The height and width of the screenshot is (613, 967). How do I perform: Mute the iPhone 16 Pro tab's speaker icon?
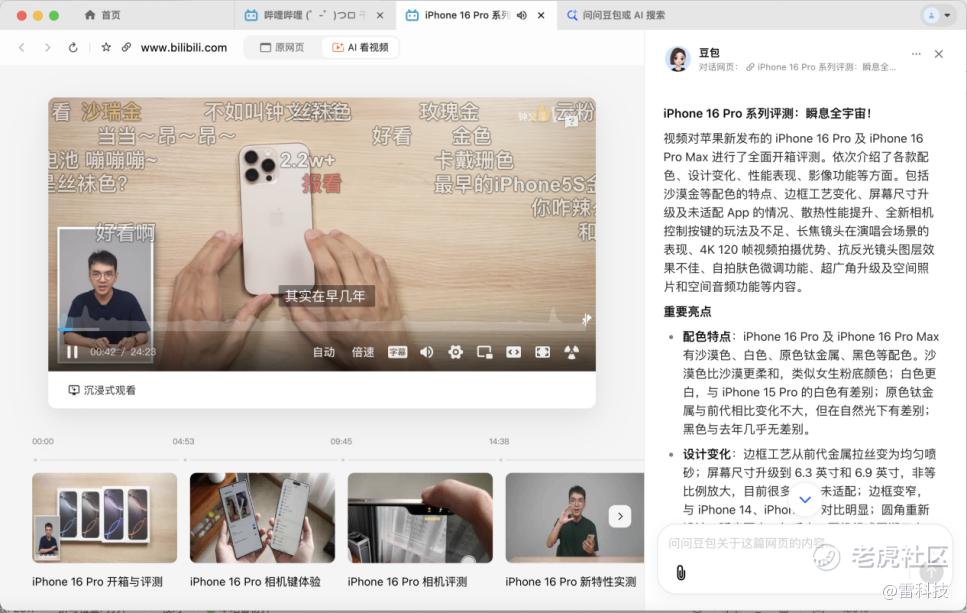click(522, 15)
